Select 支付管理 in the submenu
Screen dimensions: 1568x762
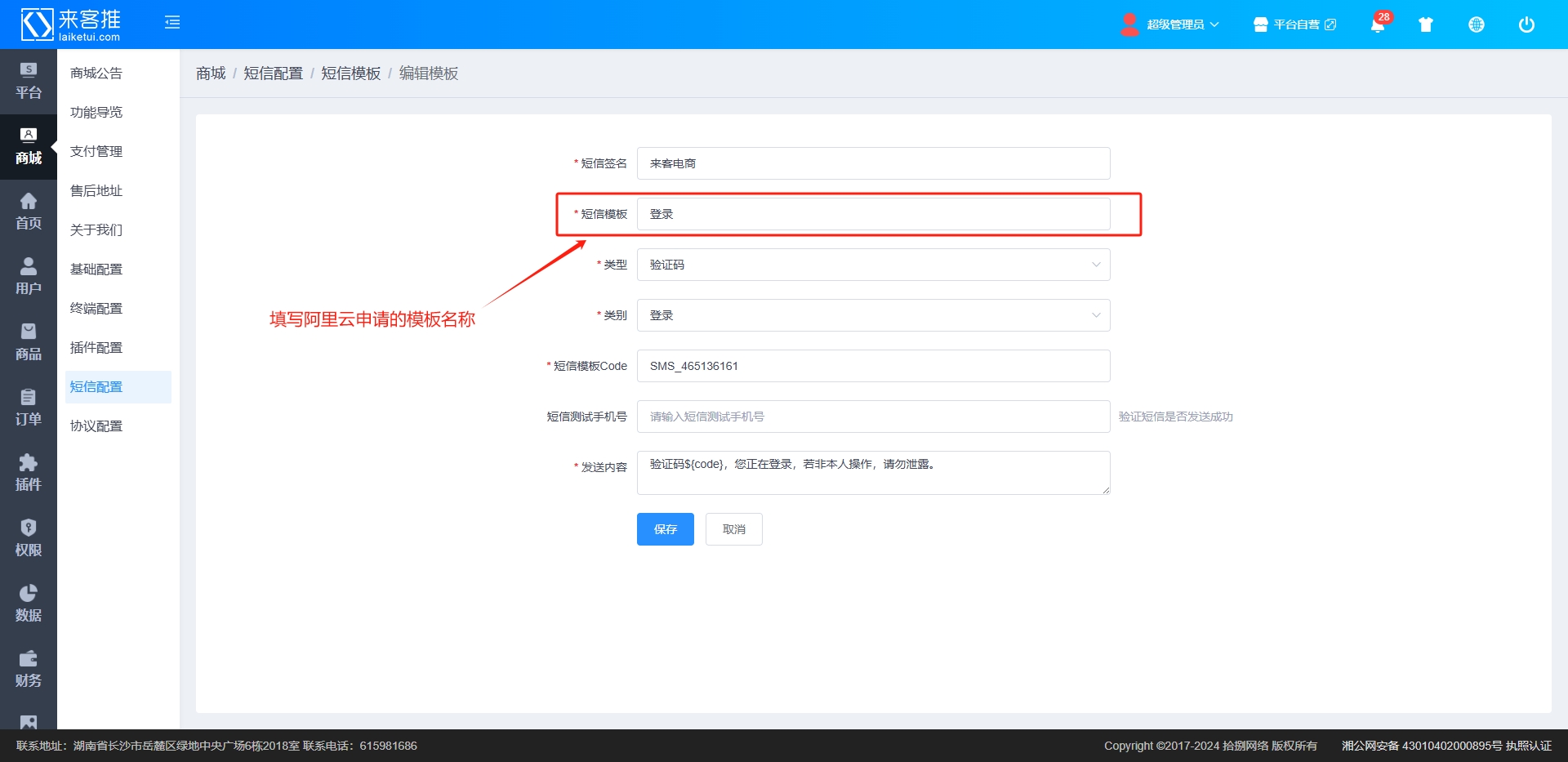click(96, 150)
